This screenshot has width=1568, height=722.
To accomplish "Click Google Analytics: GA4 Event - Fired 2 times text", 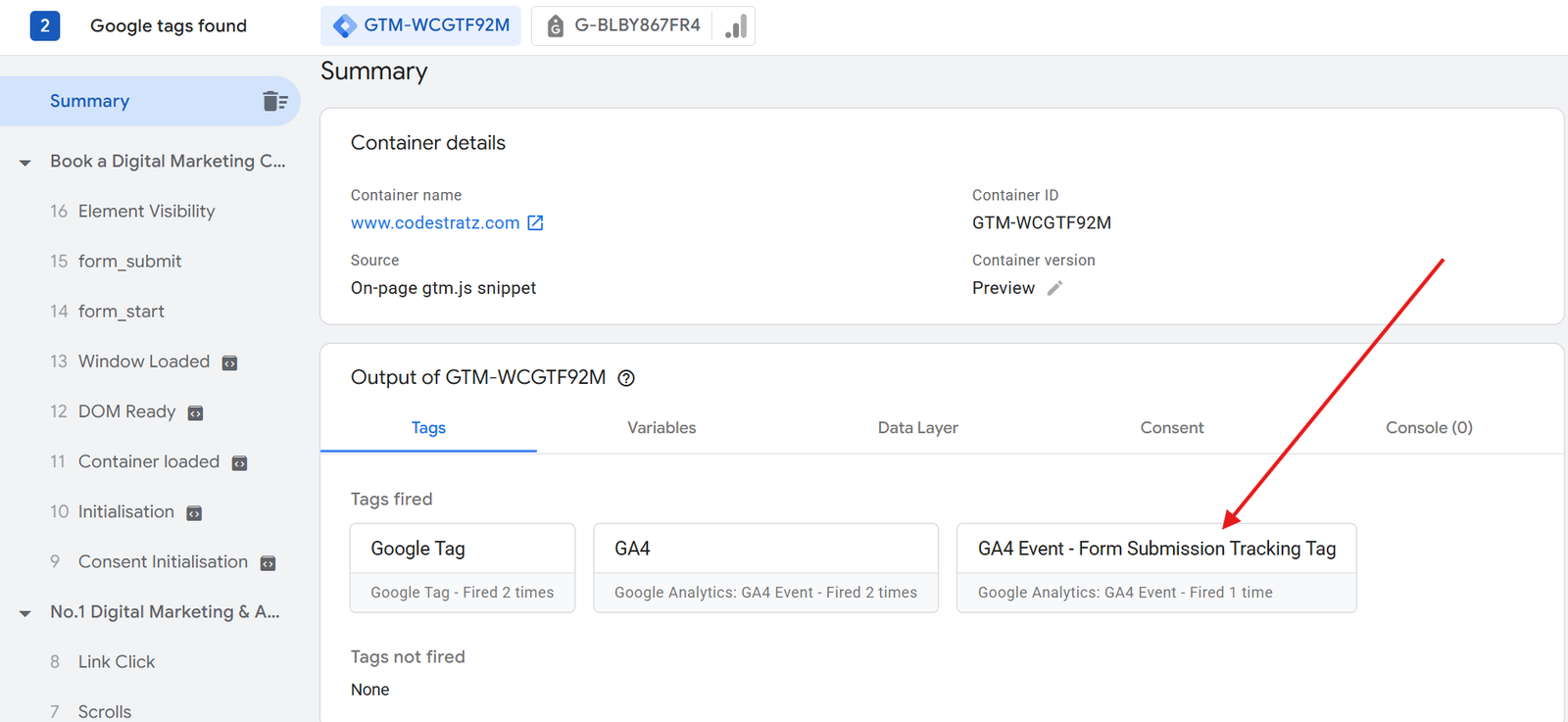I will coord(765,593).
